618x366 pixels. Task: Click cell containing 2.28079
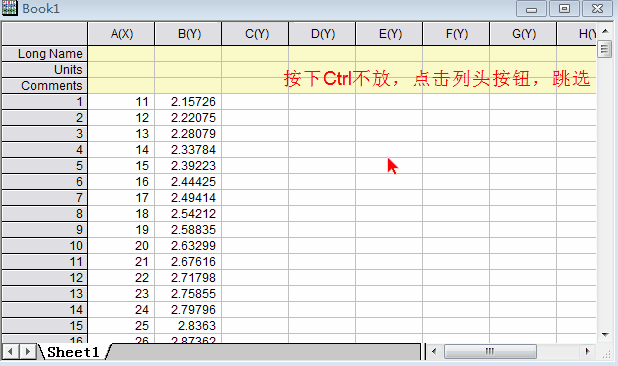188,134
